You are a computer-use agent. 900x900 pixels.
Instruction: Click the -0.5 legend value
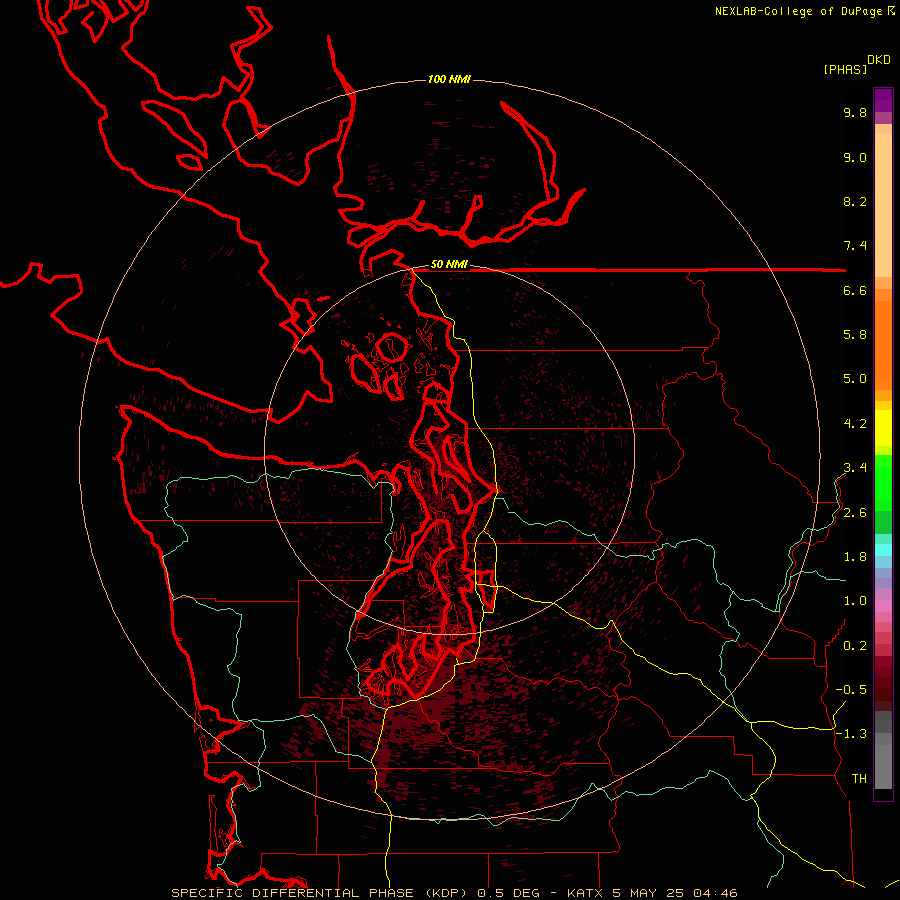(x=851, y=690)
